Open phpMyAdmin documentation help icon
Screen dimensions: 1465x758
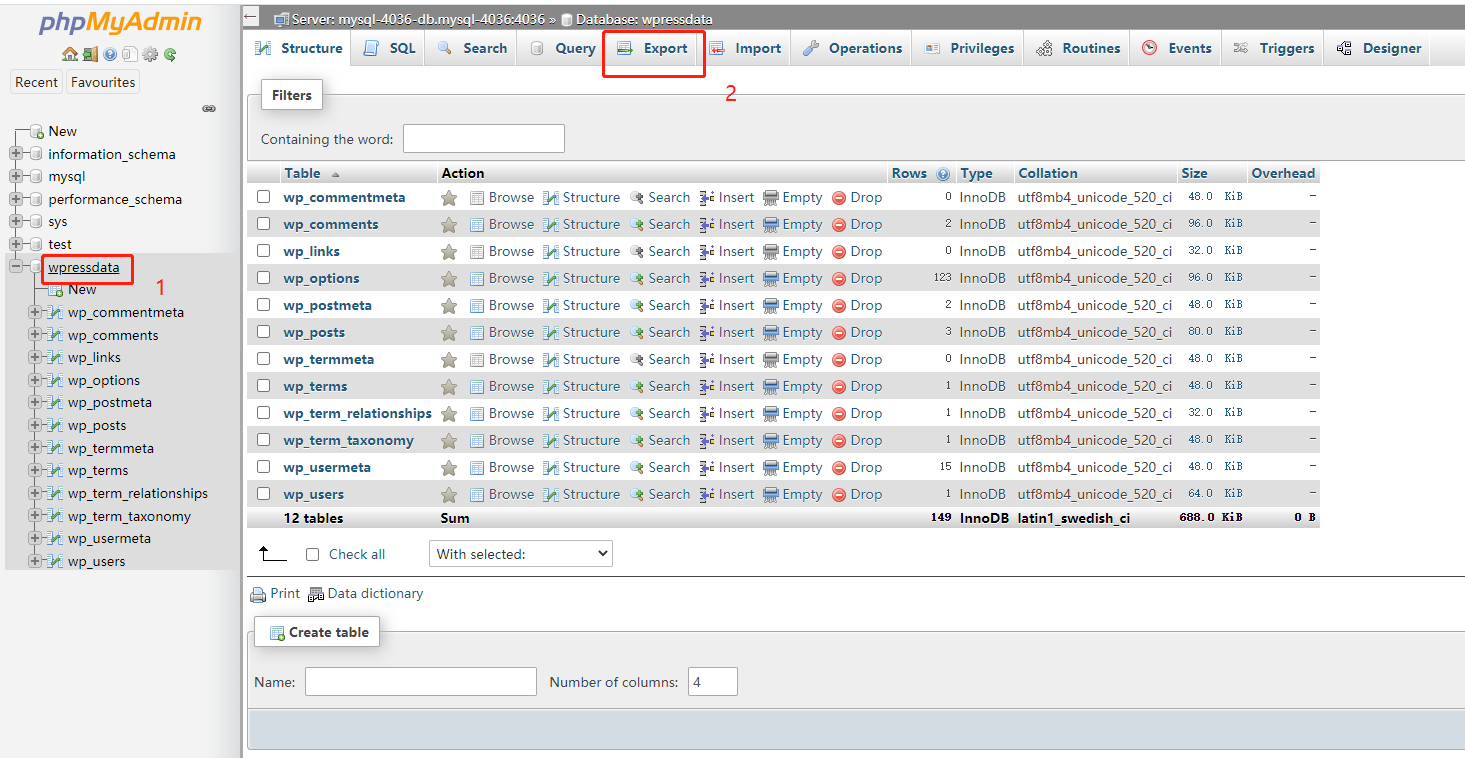click(x=111, y=55)
